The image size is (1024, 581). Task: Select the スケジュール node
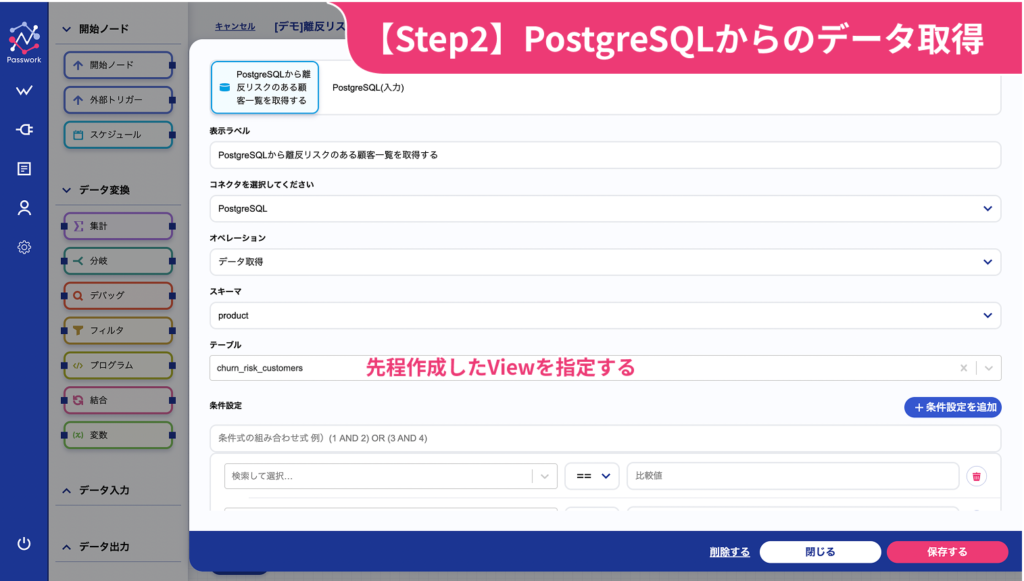(x=118, y=134)
